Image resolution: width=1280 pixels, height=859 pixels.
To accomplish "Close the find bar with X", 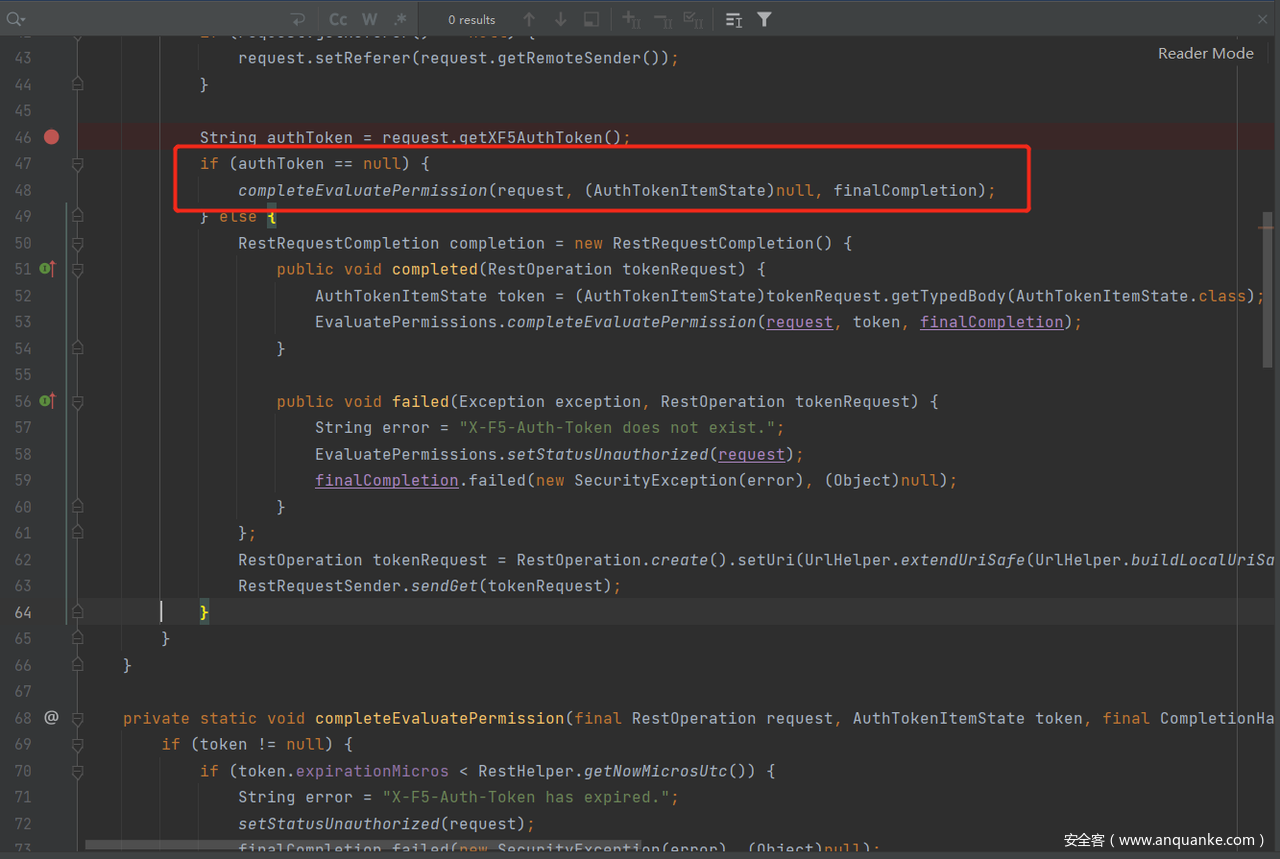I will pos(1263,19).
